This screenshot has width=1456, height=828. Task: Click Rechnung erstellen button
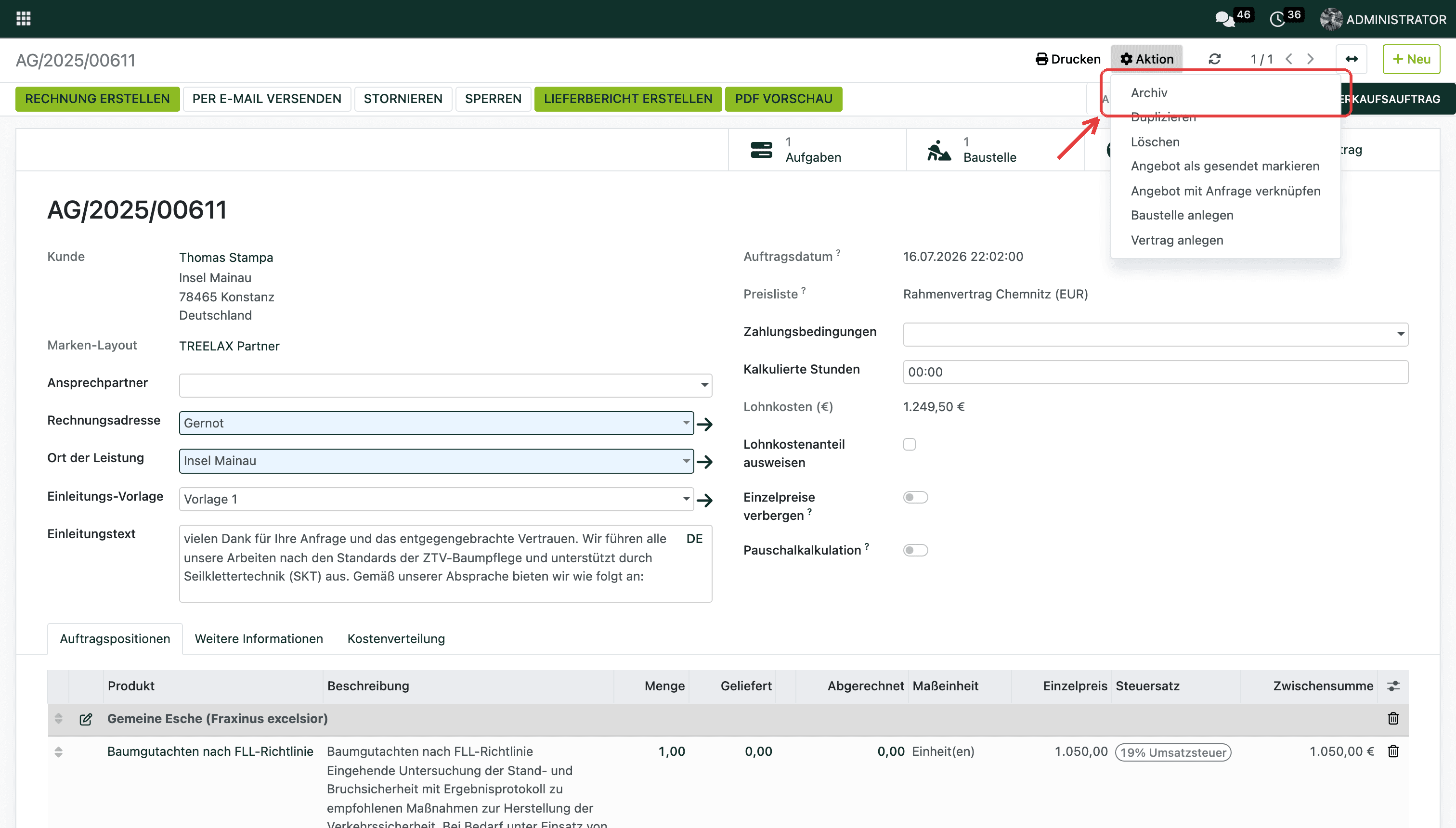click(x=97, y=99)
